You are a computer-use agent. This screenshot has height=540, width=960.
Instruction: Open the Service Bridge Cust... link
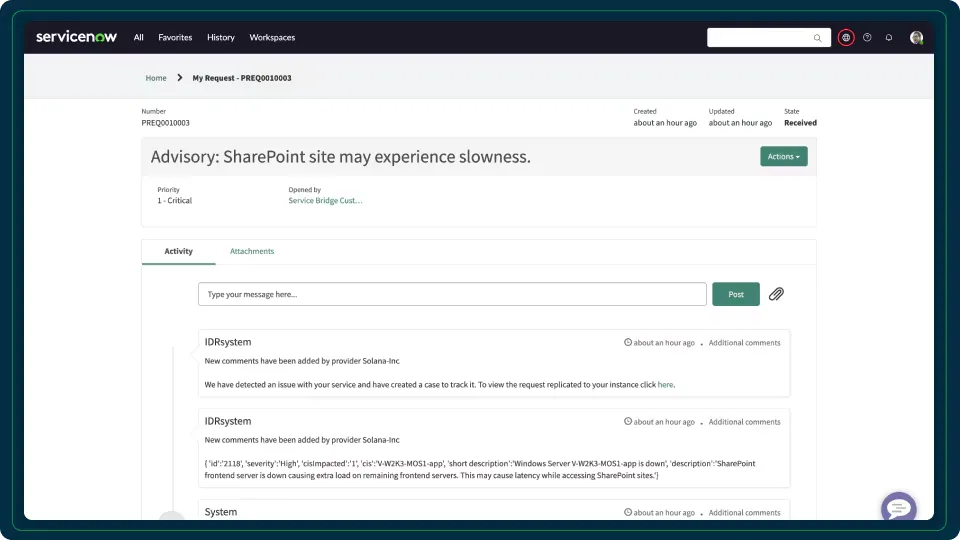[x=325, y=200]
